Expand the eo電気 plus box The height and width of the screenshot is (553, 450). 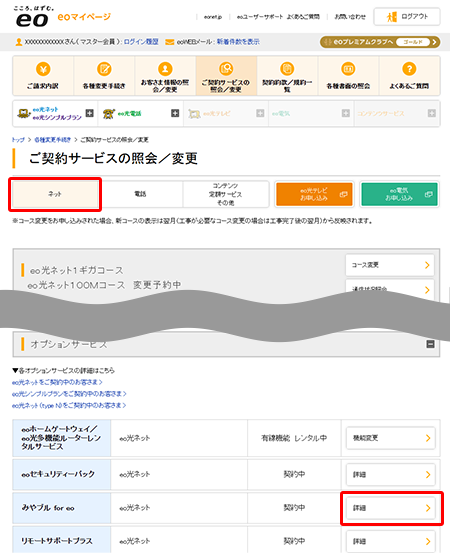346,113
